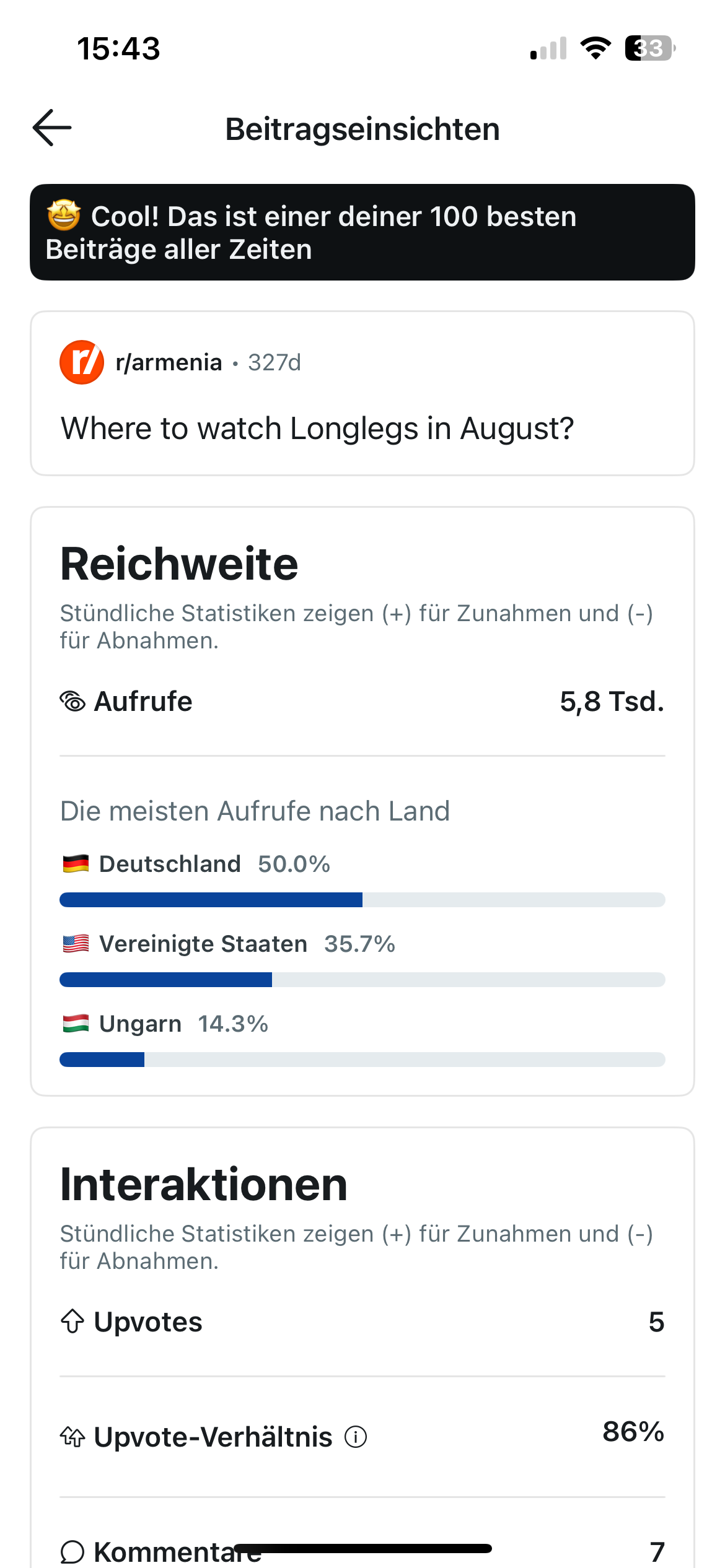Tap the top 100 posts banner
725x1568 pixels.
362,232
